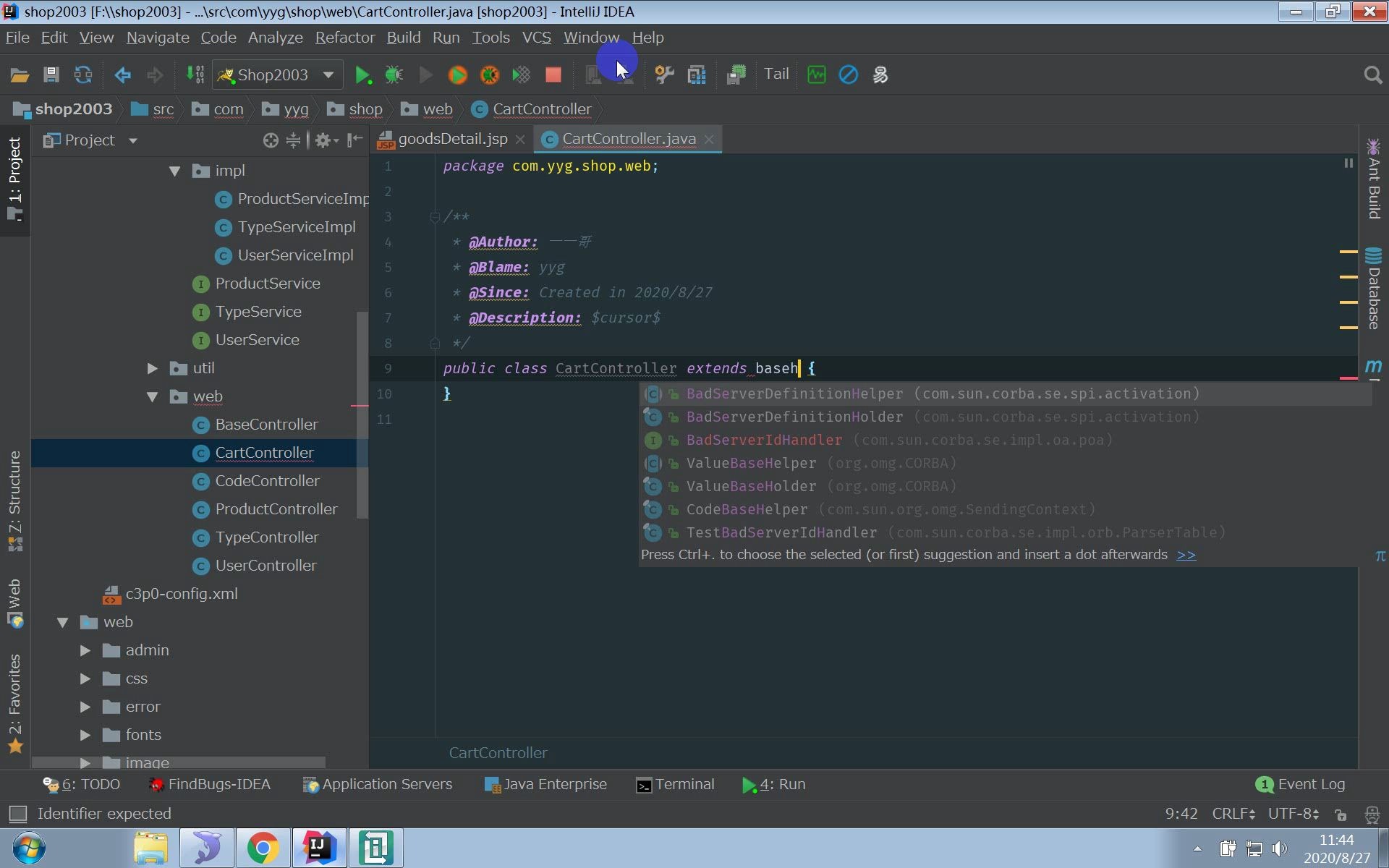Open the Shop2003 run configuration dropdown
Viewport: 1389px width, 868px height.
point(277,75)
